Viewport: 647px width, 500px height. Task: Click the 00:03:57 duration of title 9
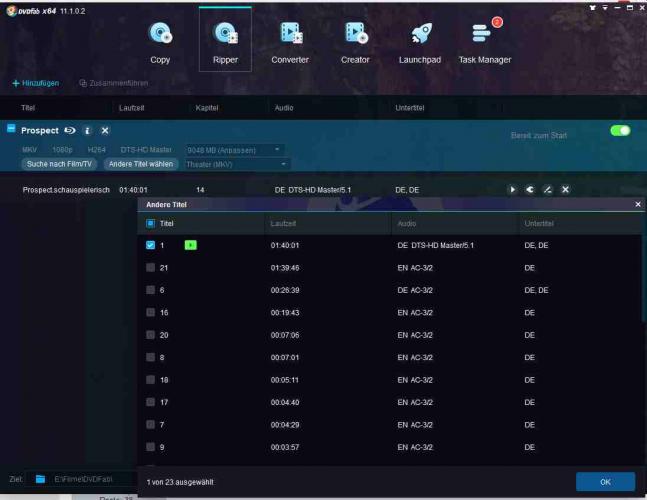point(285,447)
